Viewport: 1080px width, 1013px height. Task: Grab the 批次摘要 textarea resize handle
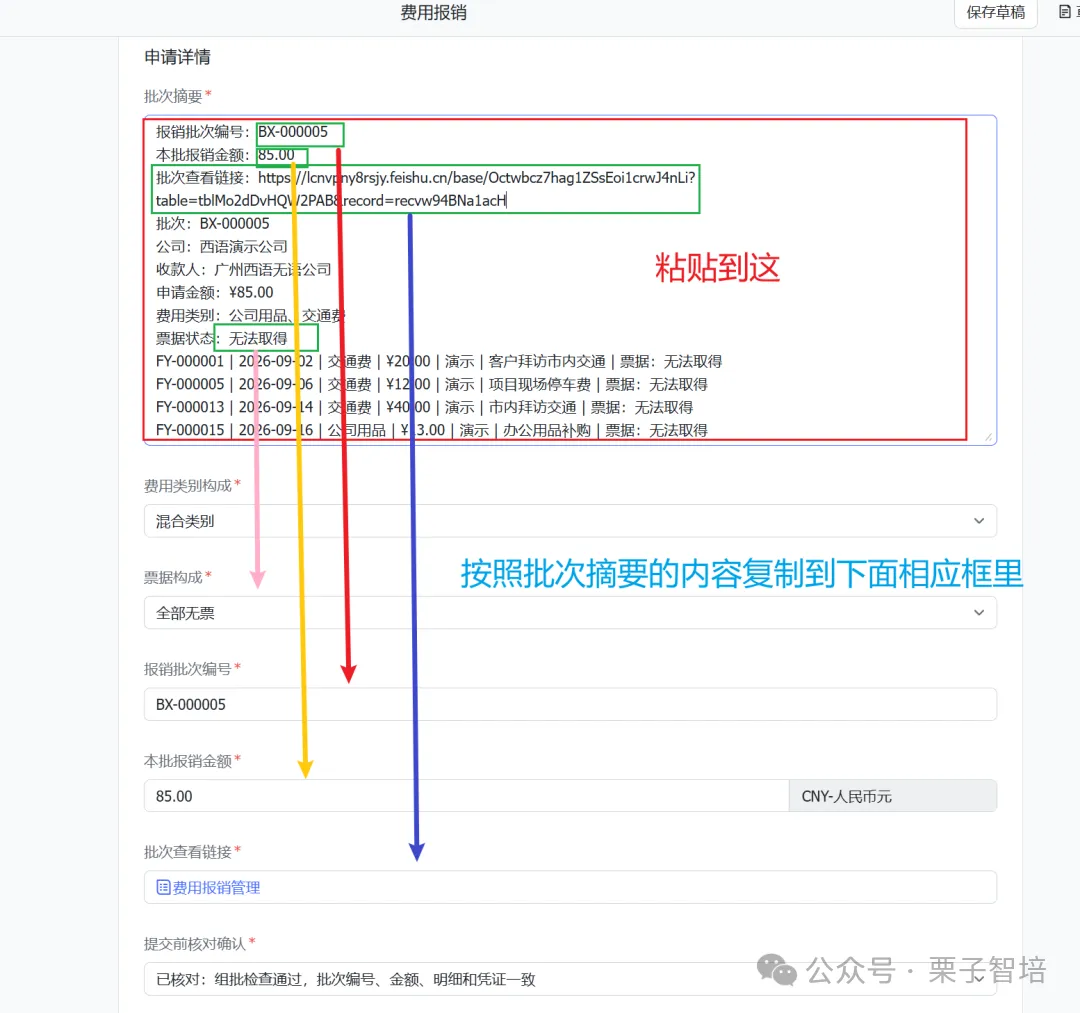(x=988, y=437)
